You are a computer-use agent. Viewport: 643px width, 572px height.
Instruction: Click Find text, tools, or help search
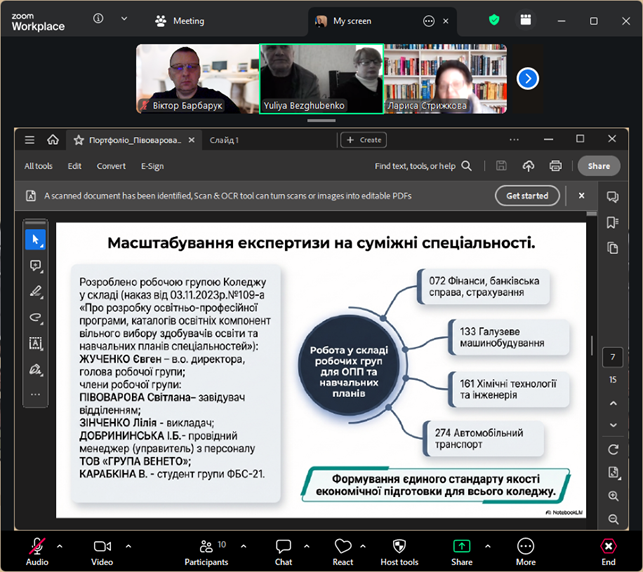pos(423,166)
